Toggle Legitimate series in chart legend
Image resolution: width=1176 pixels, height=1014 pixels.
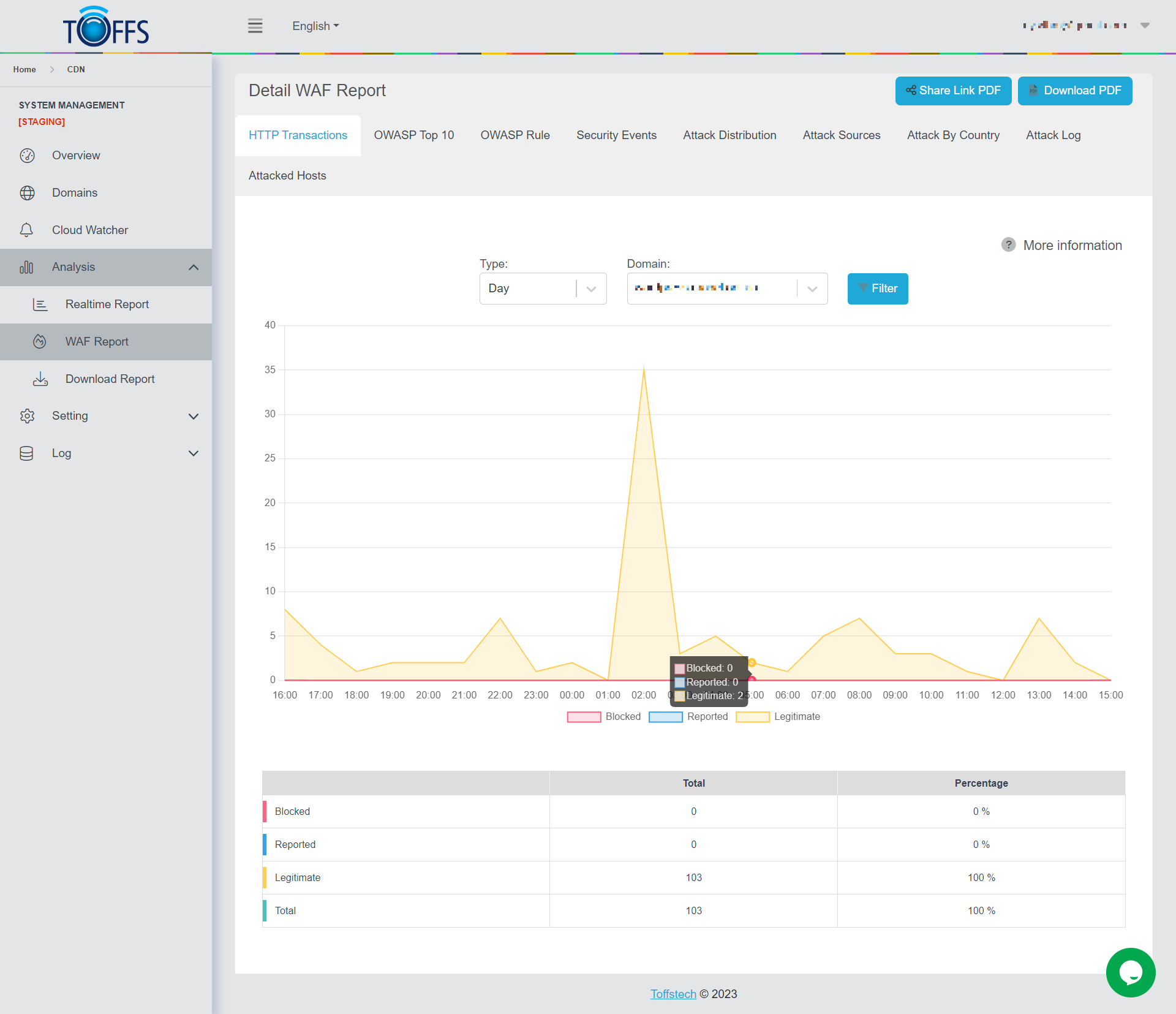click(753, 717)
